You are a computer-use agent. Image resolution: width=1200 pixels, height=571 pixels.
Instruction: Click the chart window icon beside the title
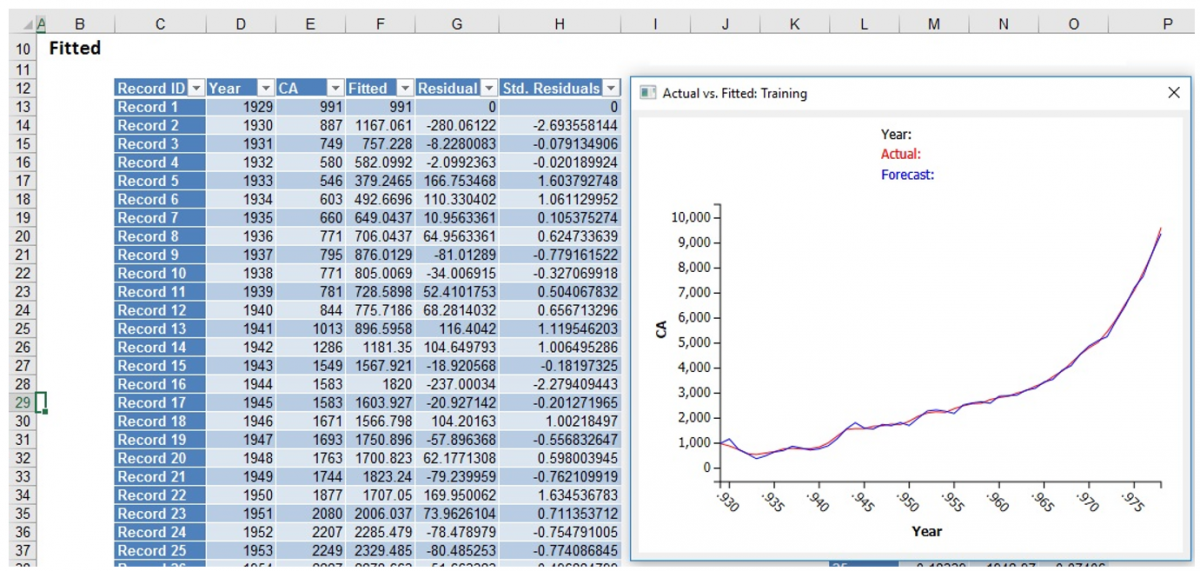pos(649,93)
